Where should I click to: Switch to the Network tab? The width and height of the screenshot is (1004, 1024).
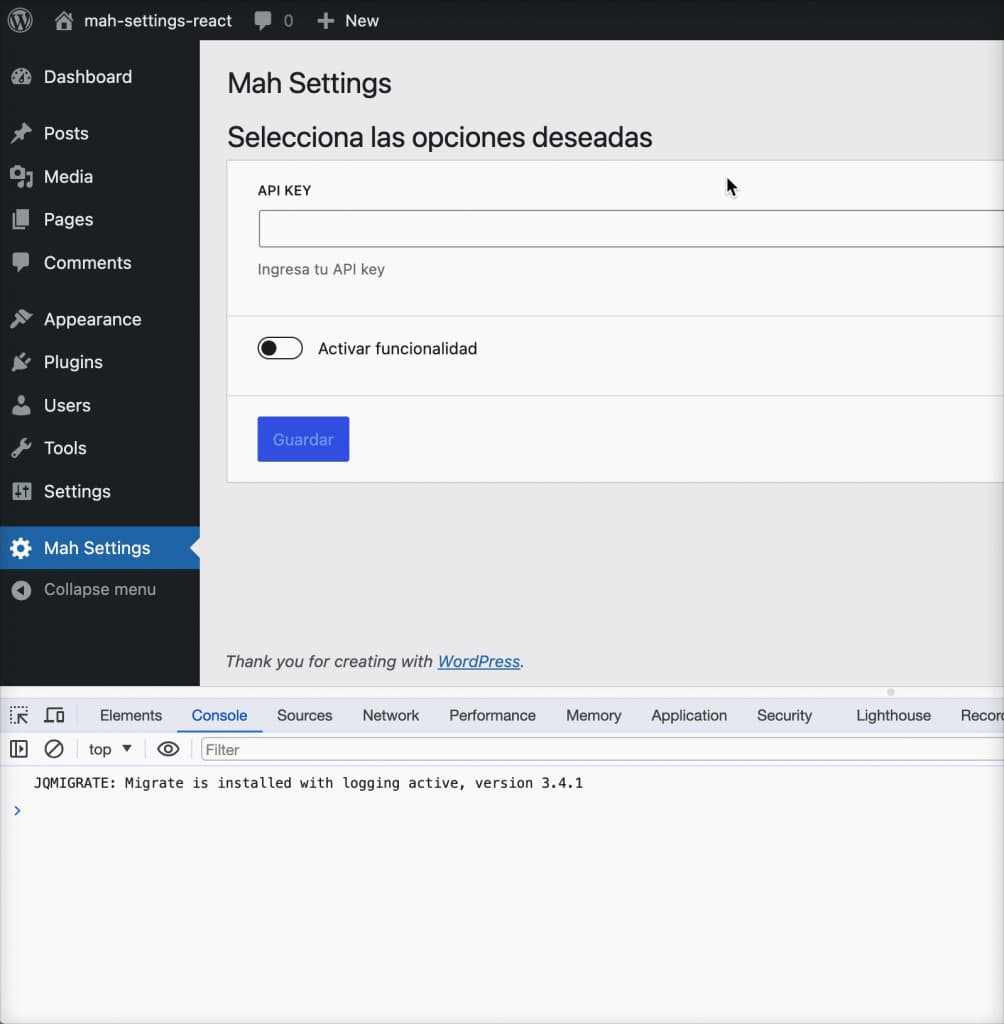pyautogui.click(x=391, y=715)
